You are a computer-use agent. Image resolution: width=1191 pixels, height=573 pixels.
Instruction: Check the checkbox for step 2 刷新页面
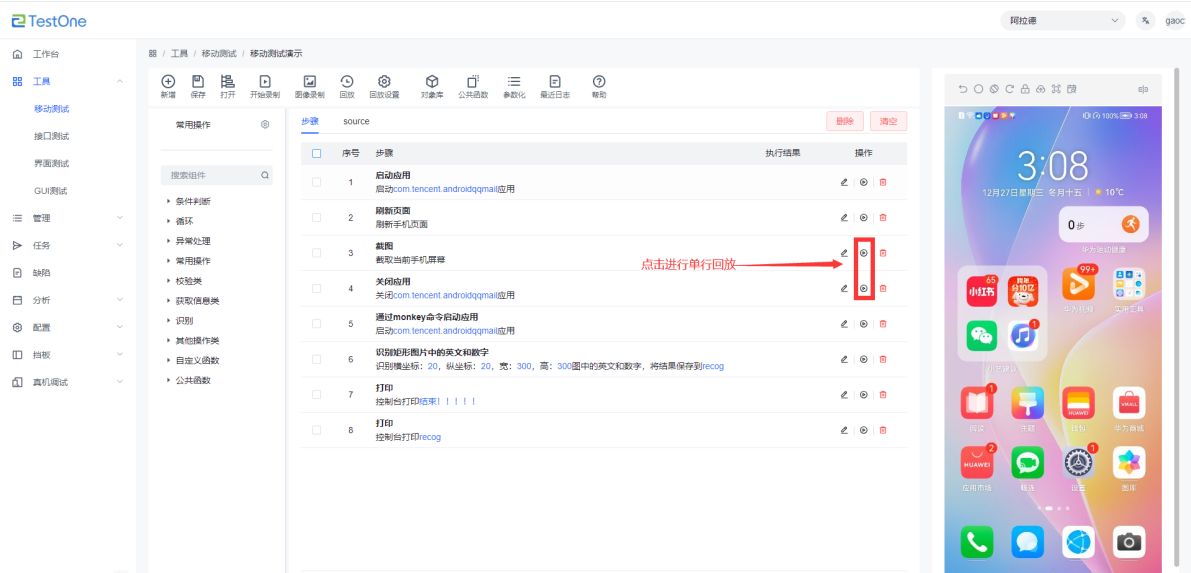tap(317, 217)
